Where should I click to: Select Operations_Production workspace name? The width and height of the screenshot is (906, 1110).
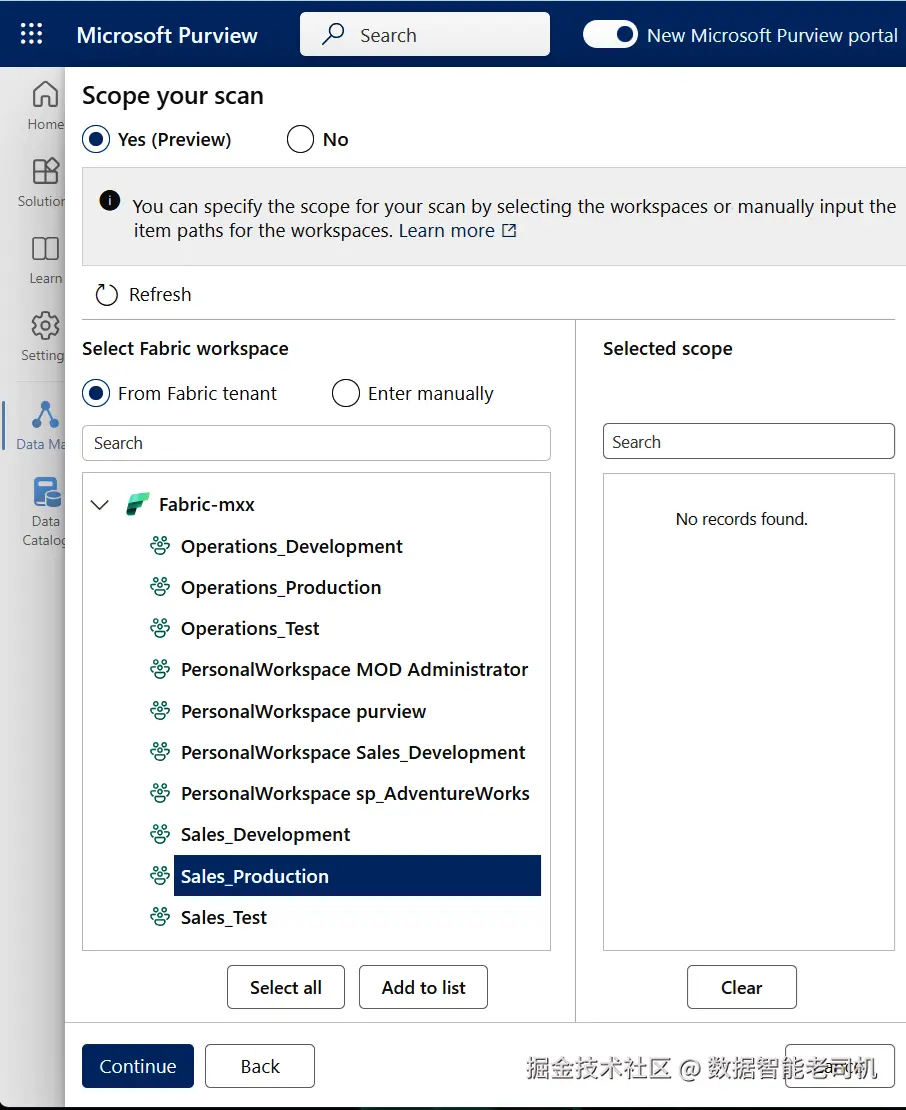tap(281, 588)
